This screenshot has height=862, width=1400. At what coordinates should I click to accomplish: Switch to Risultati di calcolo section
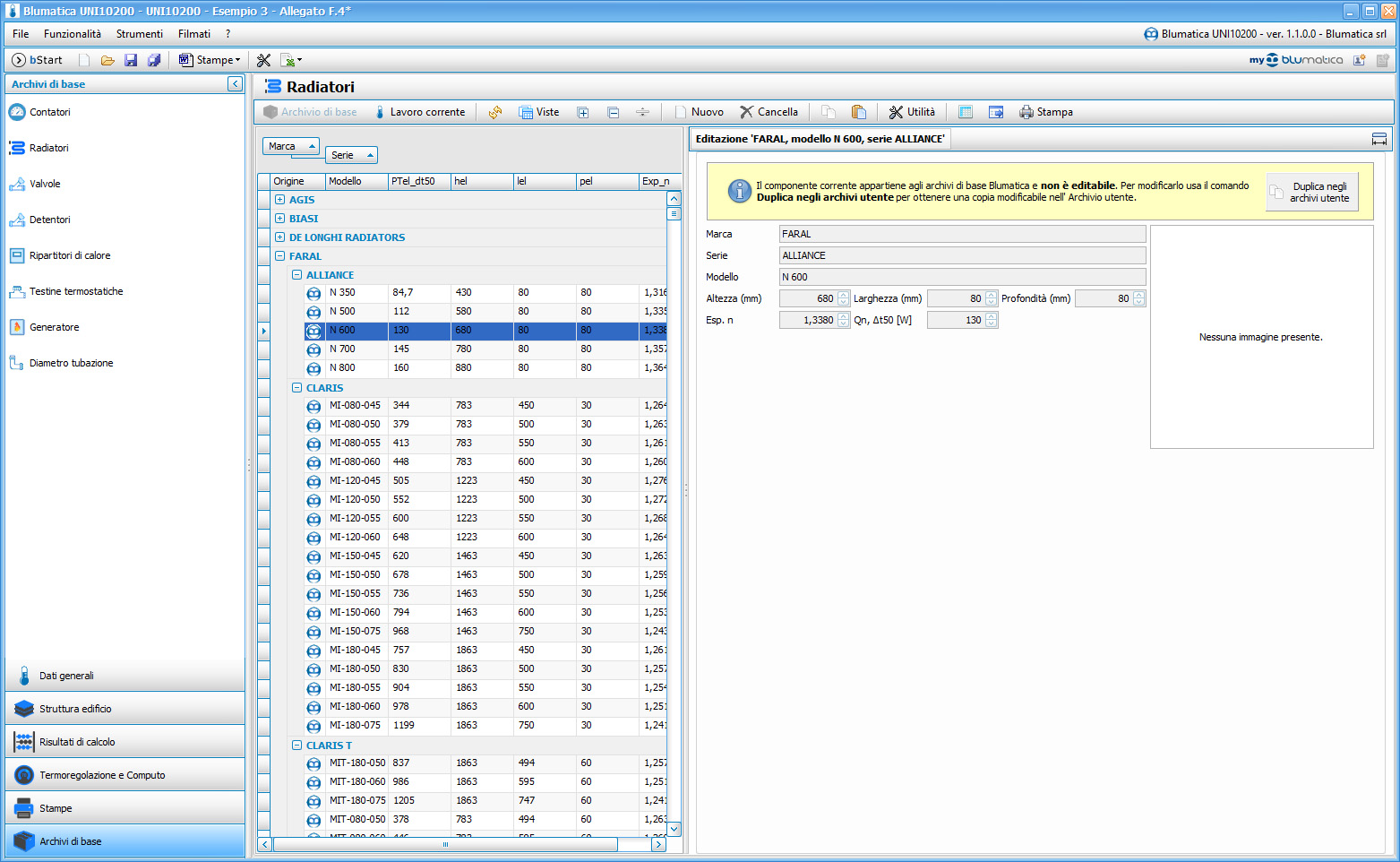pos(125,742)
